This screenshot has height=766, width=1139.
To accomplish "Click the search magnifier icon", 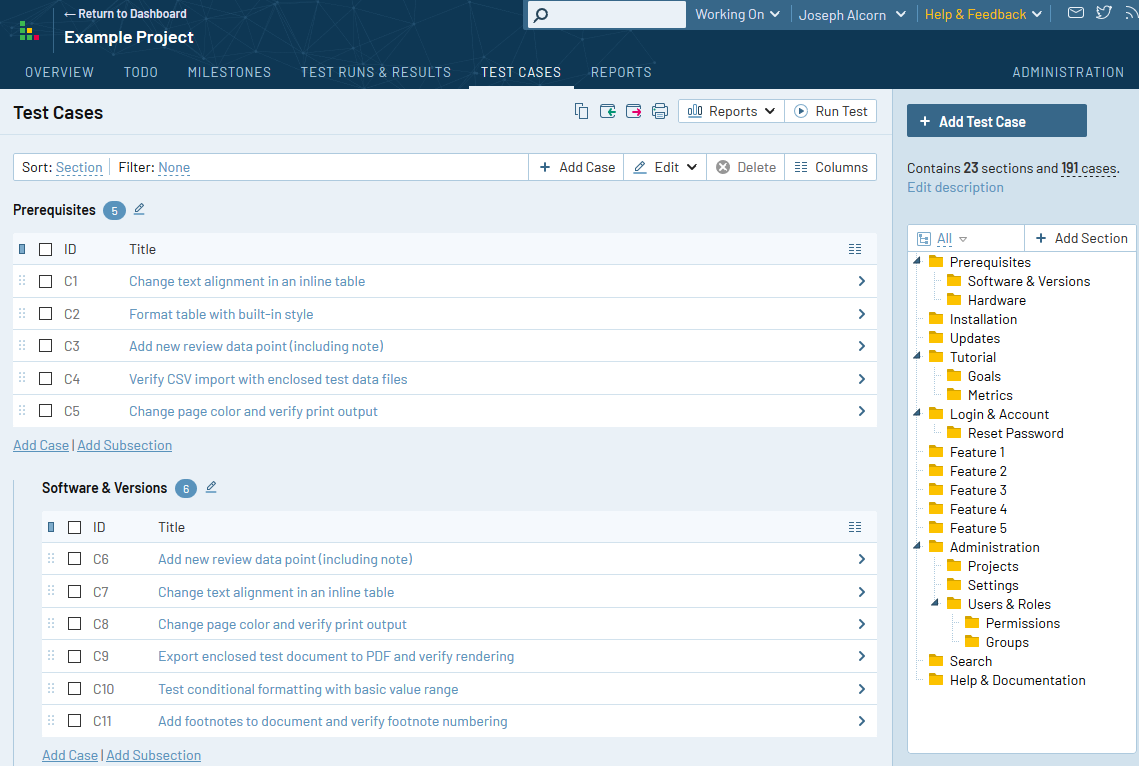I will click(x=541, y=15).
